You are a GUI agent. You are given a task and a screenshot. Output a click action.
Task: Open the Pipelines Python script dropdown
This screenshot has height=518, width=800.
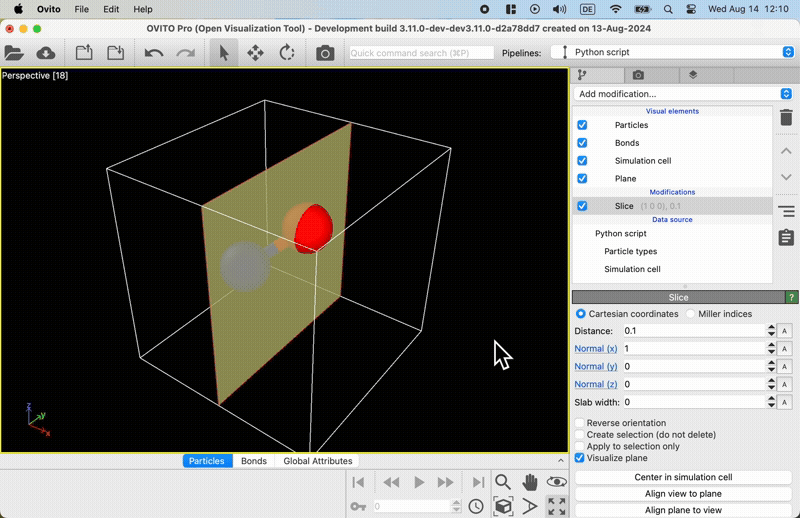pos(672,52)
